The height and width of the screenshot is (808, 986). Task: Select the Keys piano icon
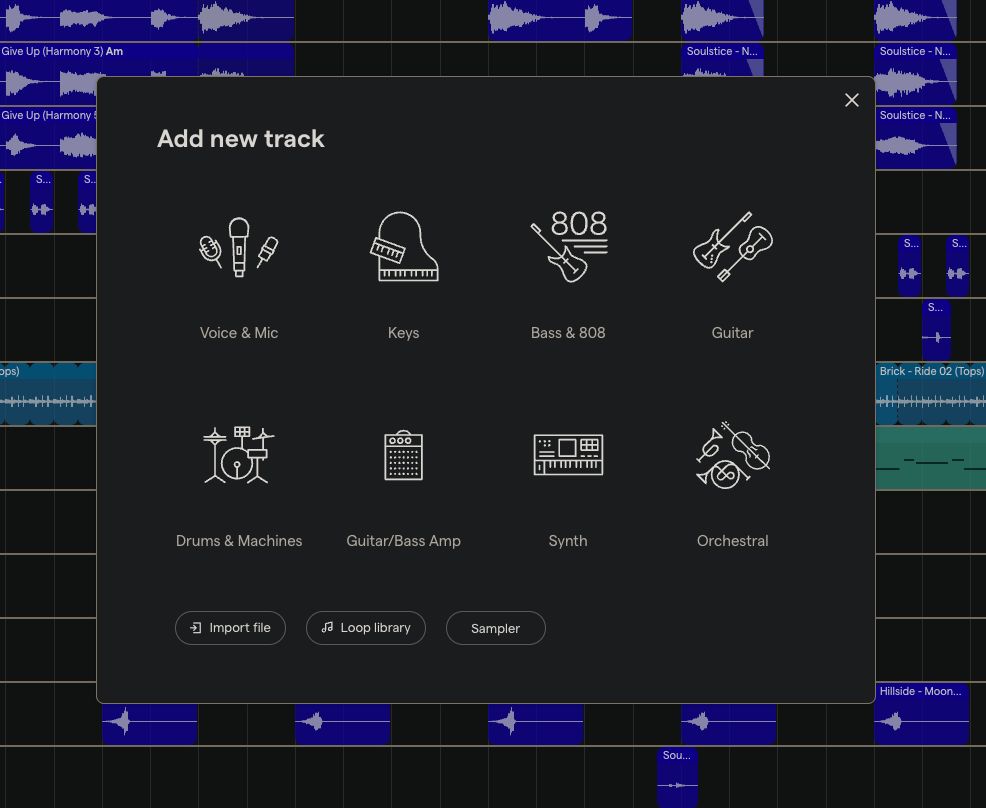[403, 247]
